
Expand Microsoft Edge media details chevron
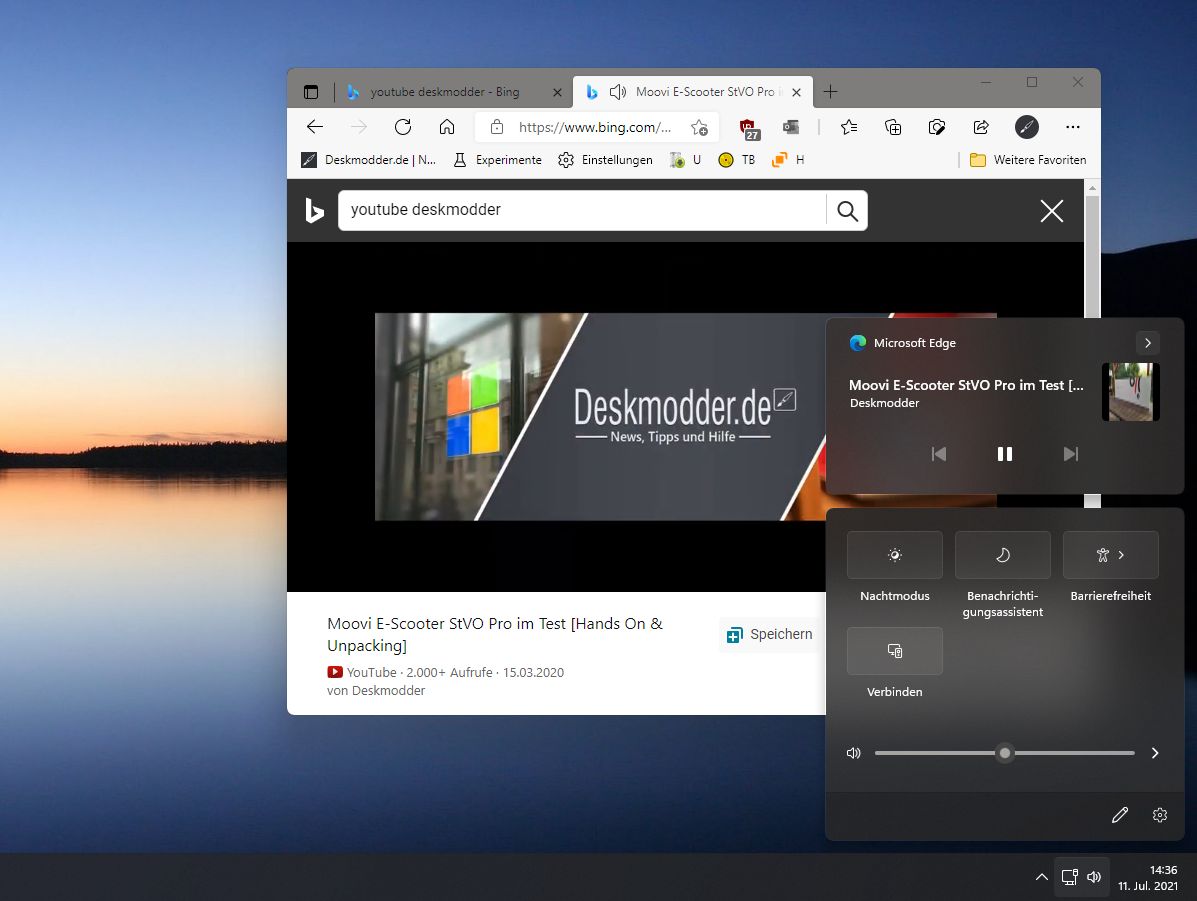(1147, 343)
